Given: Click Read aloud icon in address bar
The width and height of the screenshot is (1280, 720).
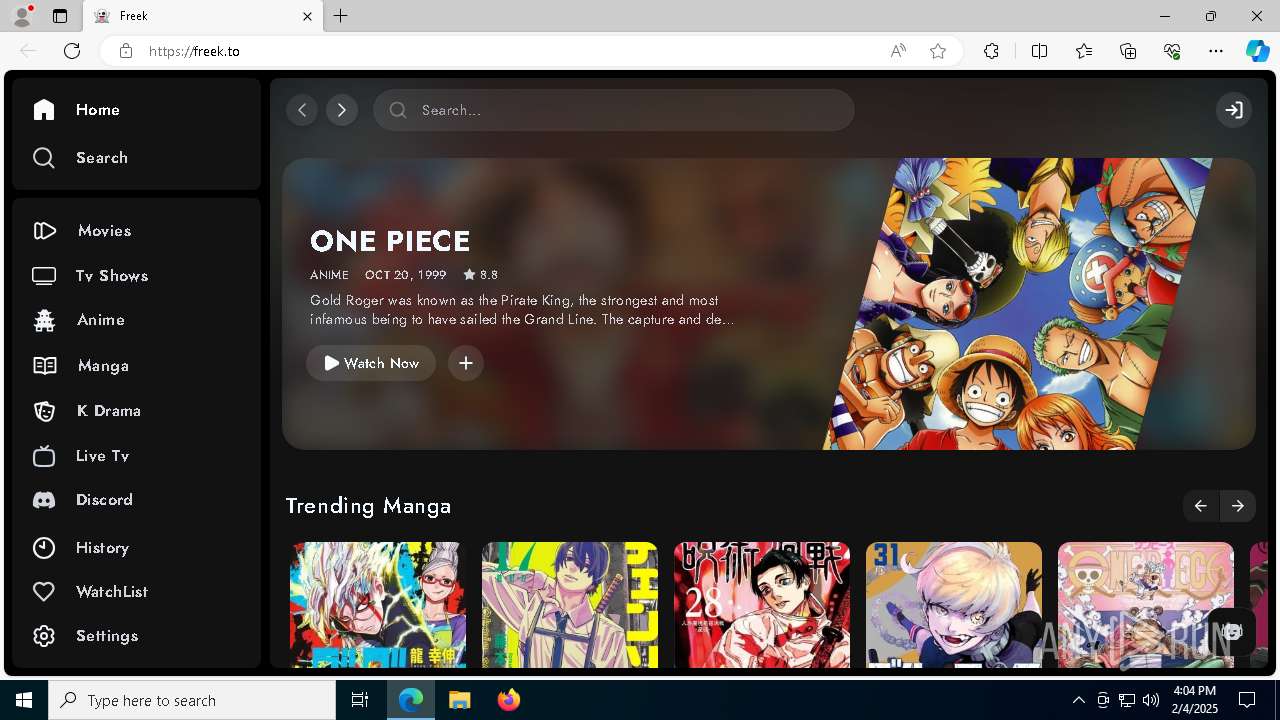Looking at the screenshot, I should [898, 51].
